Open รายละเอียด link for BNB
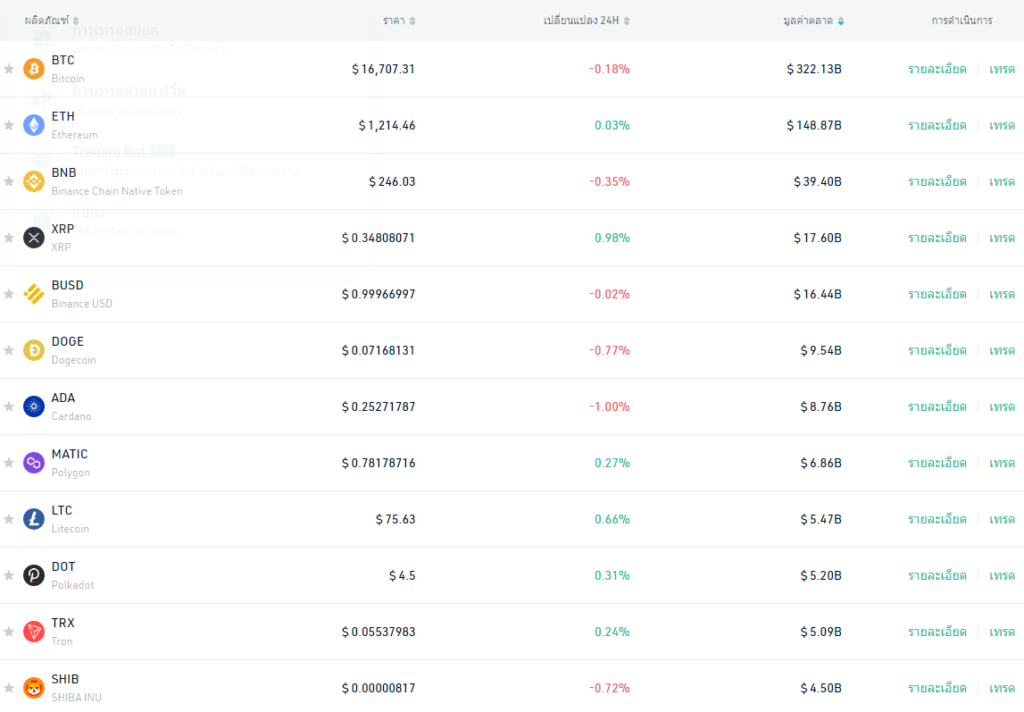The image size is (1024, 712). click(937, 181)
